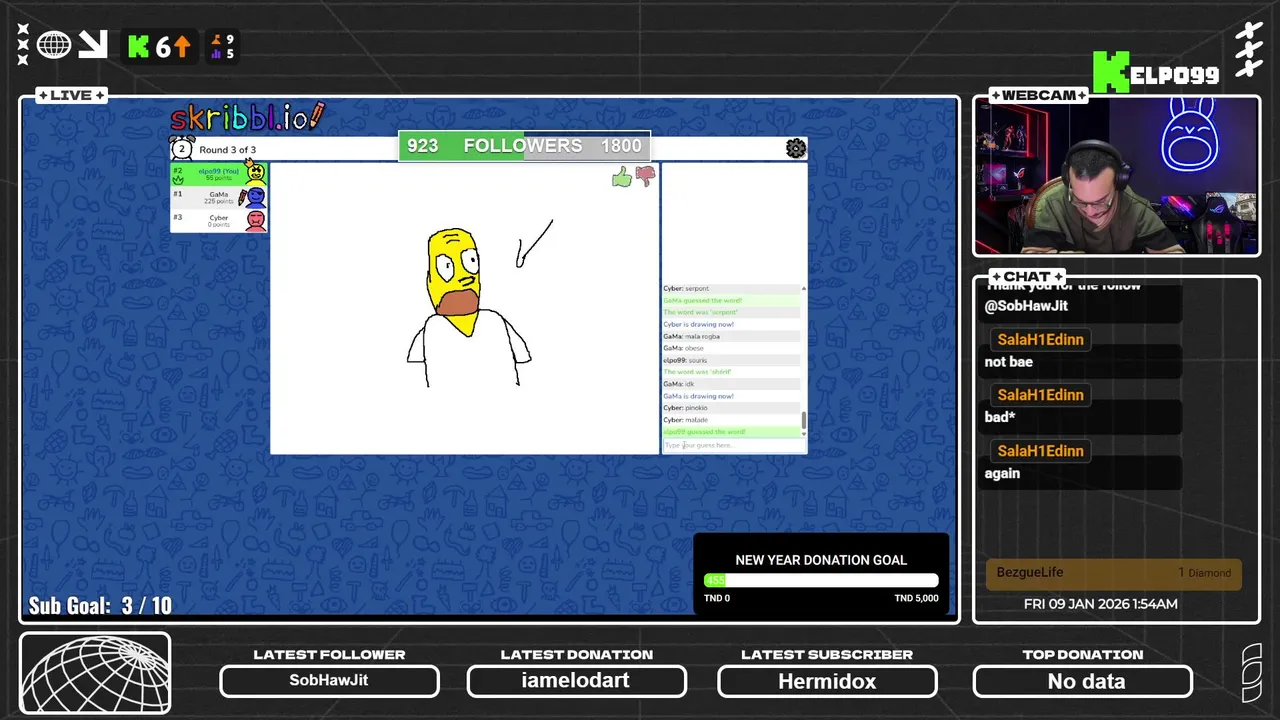The height and width of the screenshot is (720, 1280).
Task: Click 'GaMa: obese' game chat line
Action: tap(684, 348)
